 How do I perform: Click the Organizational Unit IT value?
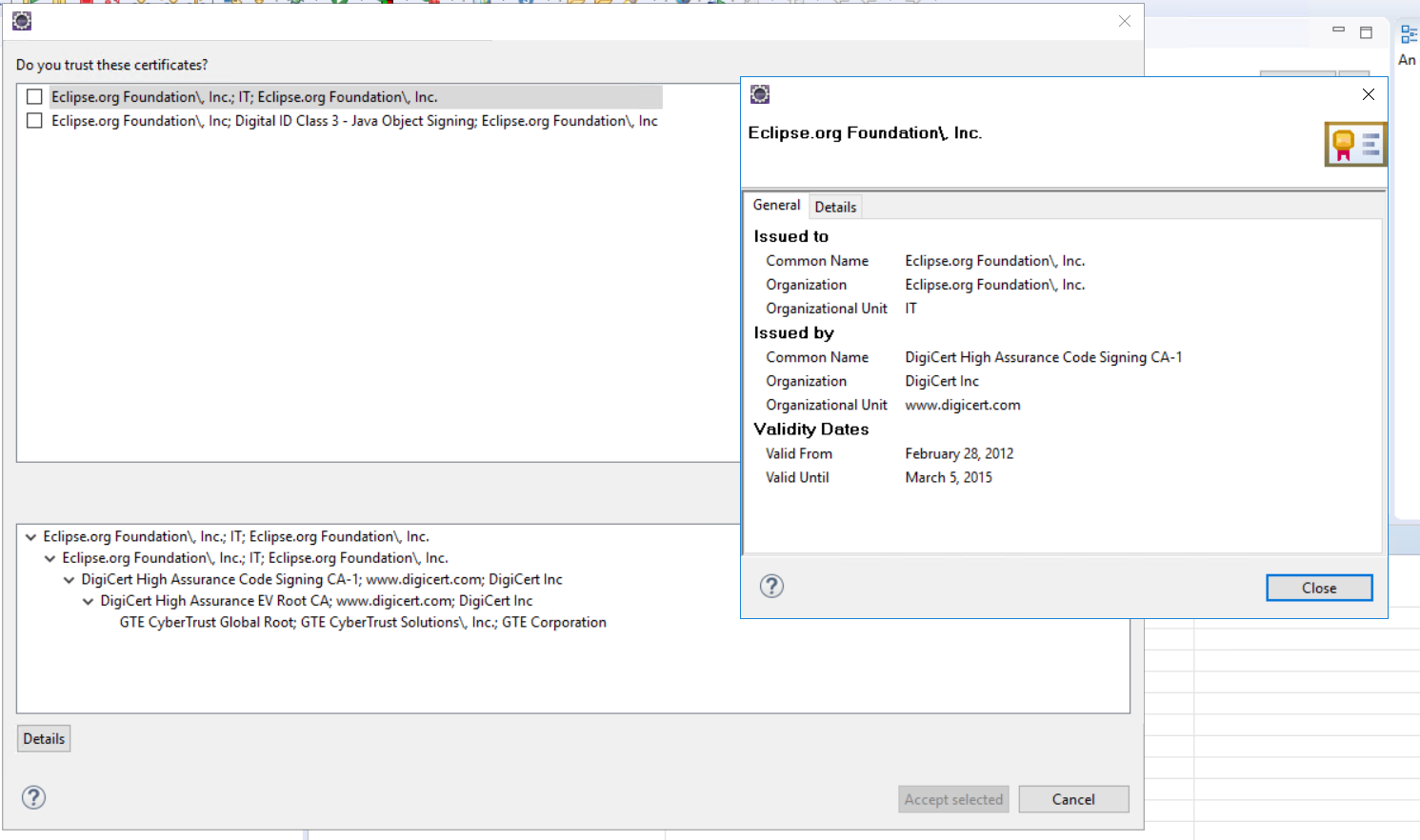(x=910, y=309)
